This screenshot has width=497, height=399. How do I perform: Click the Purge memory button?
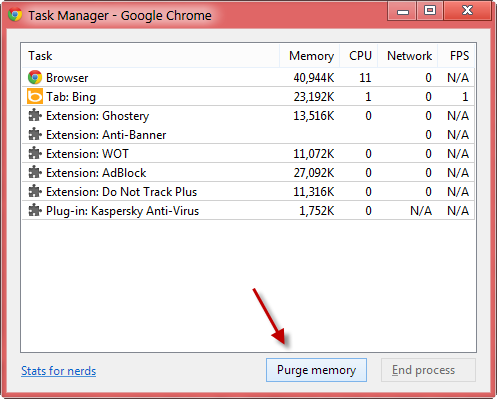point(316,370)
